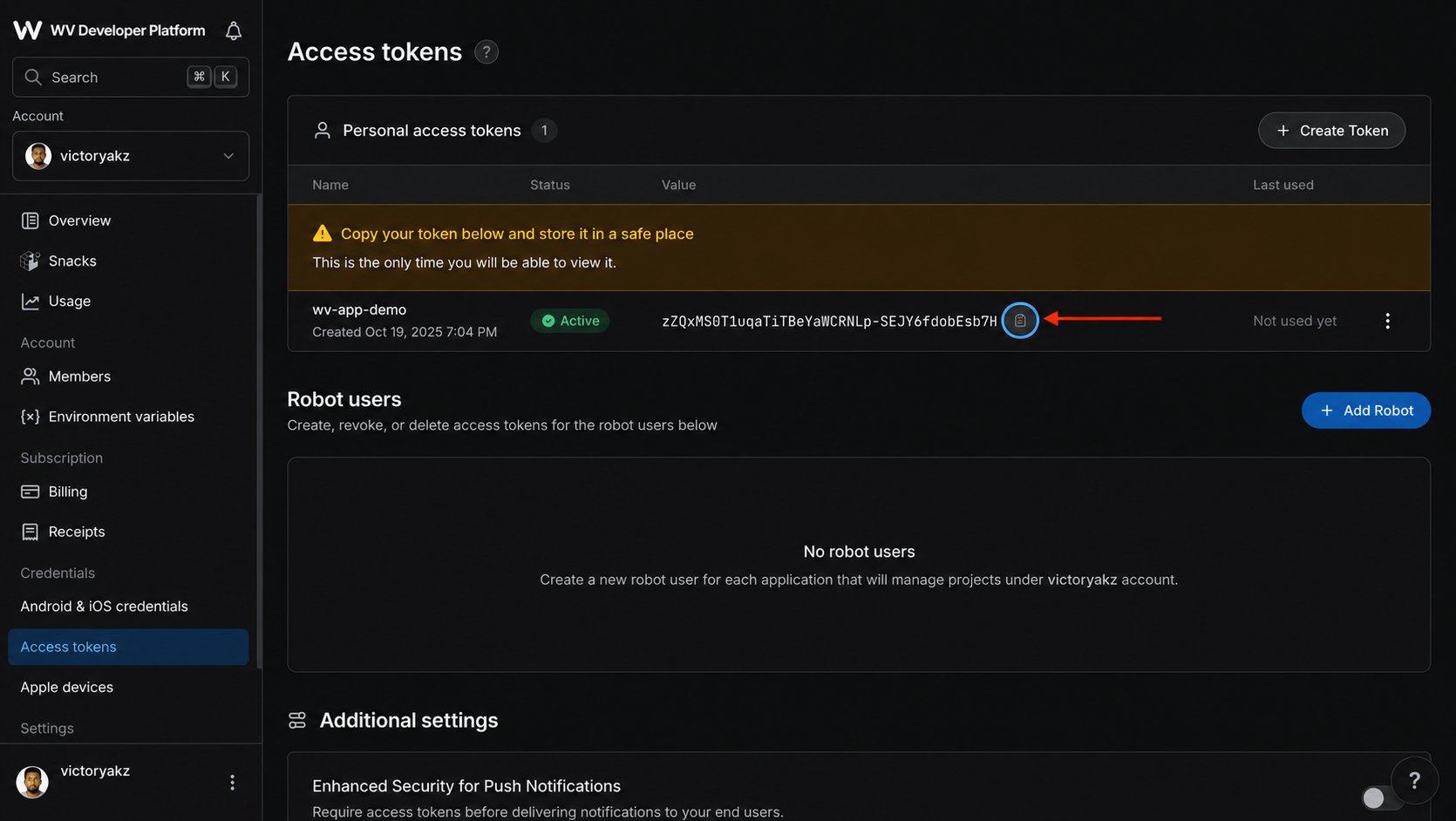Open the Receipts page

click(77, 532)
